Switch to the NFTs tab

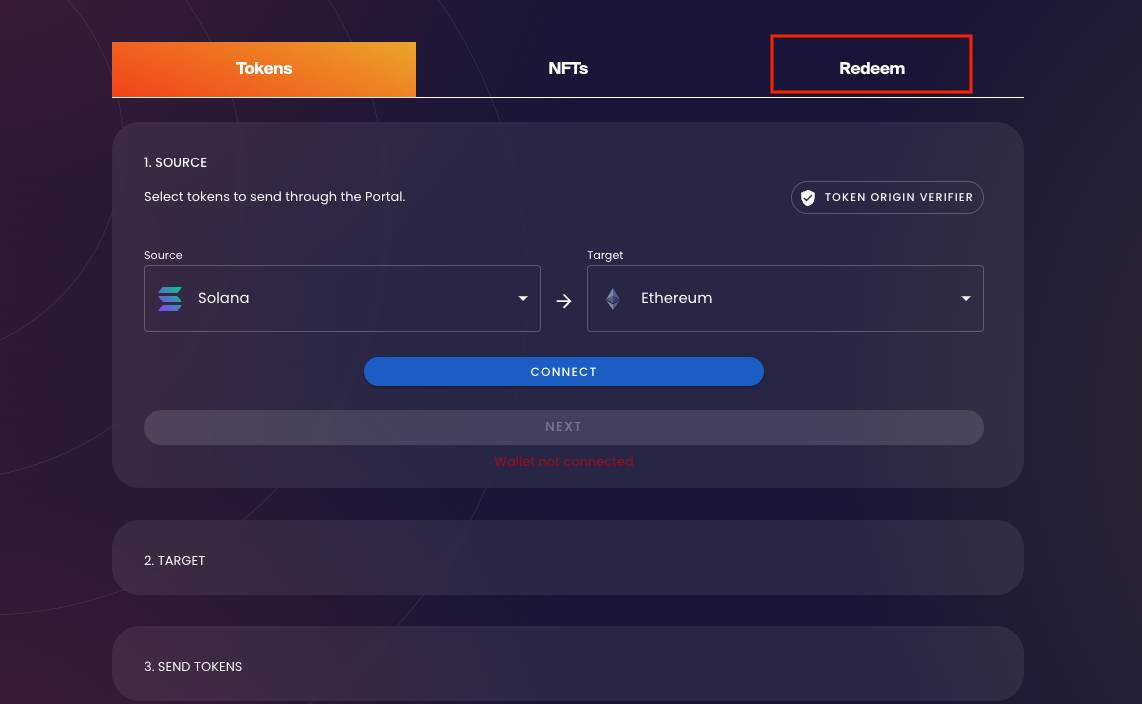(568, 68)
